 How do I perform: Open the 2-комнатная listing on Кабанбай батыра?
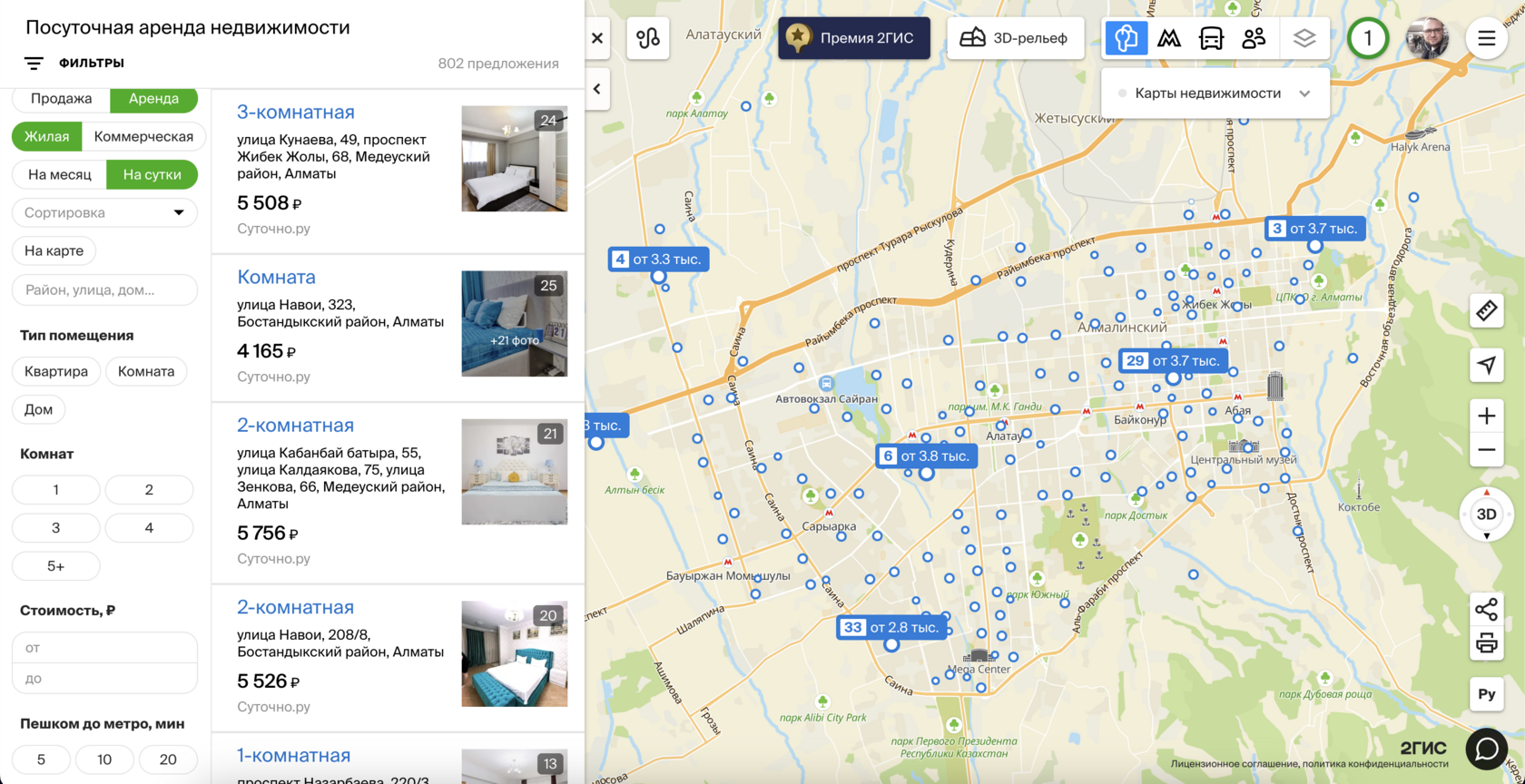click(295, 426)
